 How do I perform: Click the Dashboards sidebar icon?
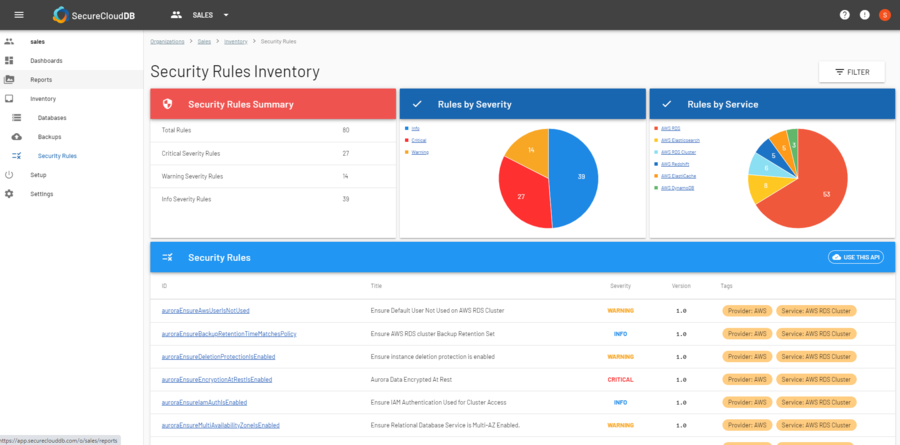tap(9, 61)
